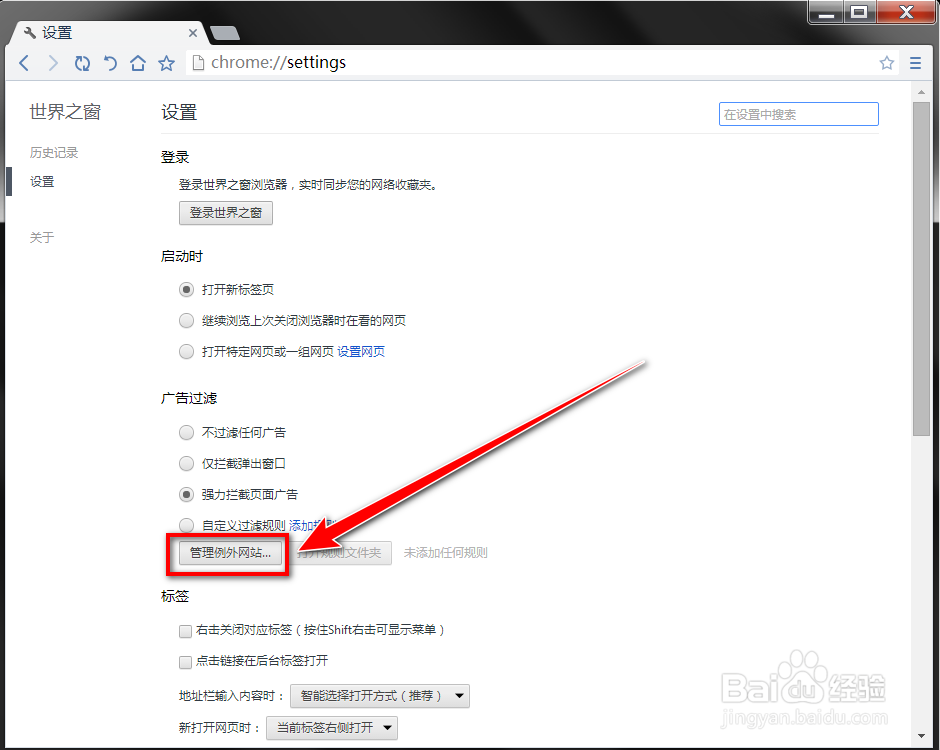Focus the 在设置中搜索 search box

pos(799,114)
